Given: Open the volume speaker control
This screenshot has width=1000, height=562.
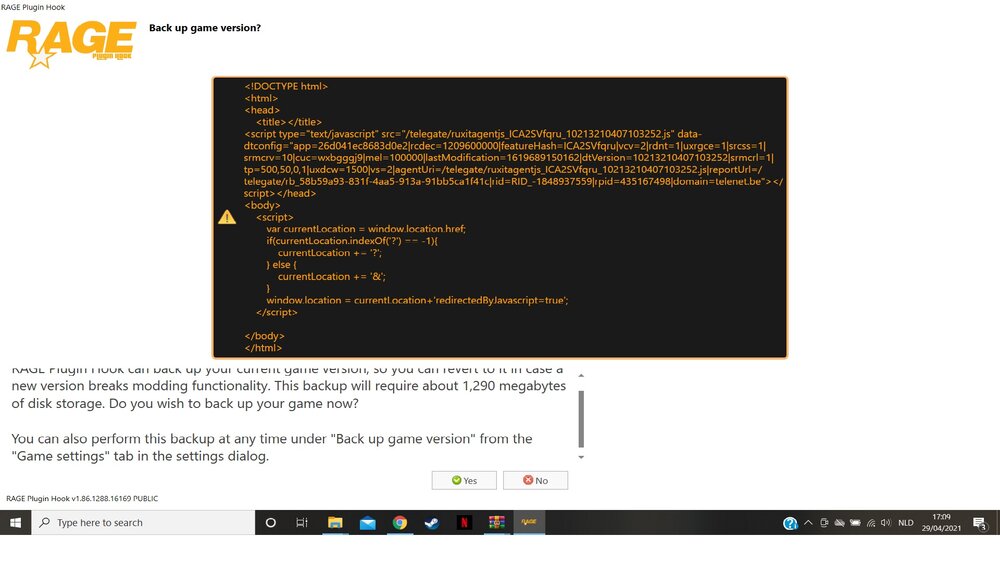Looking at the screenshot, I should (886, 522).
